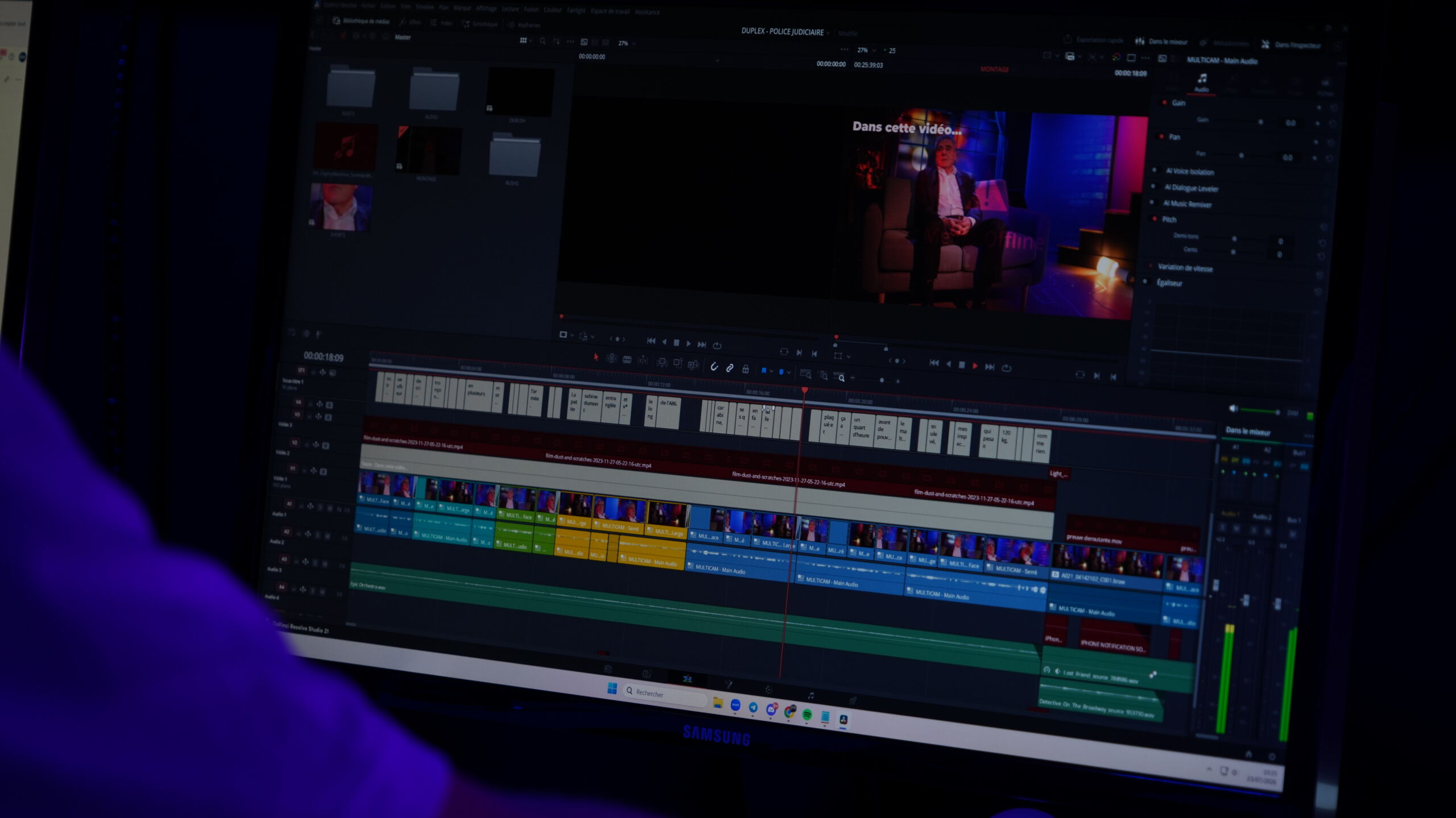Click the Replace clip tool icon

point(693,364)
